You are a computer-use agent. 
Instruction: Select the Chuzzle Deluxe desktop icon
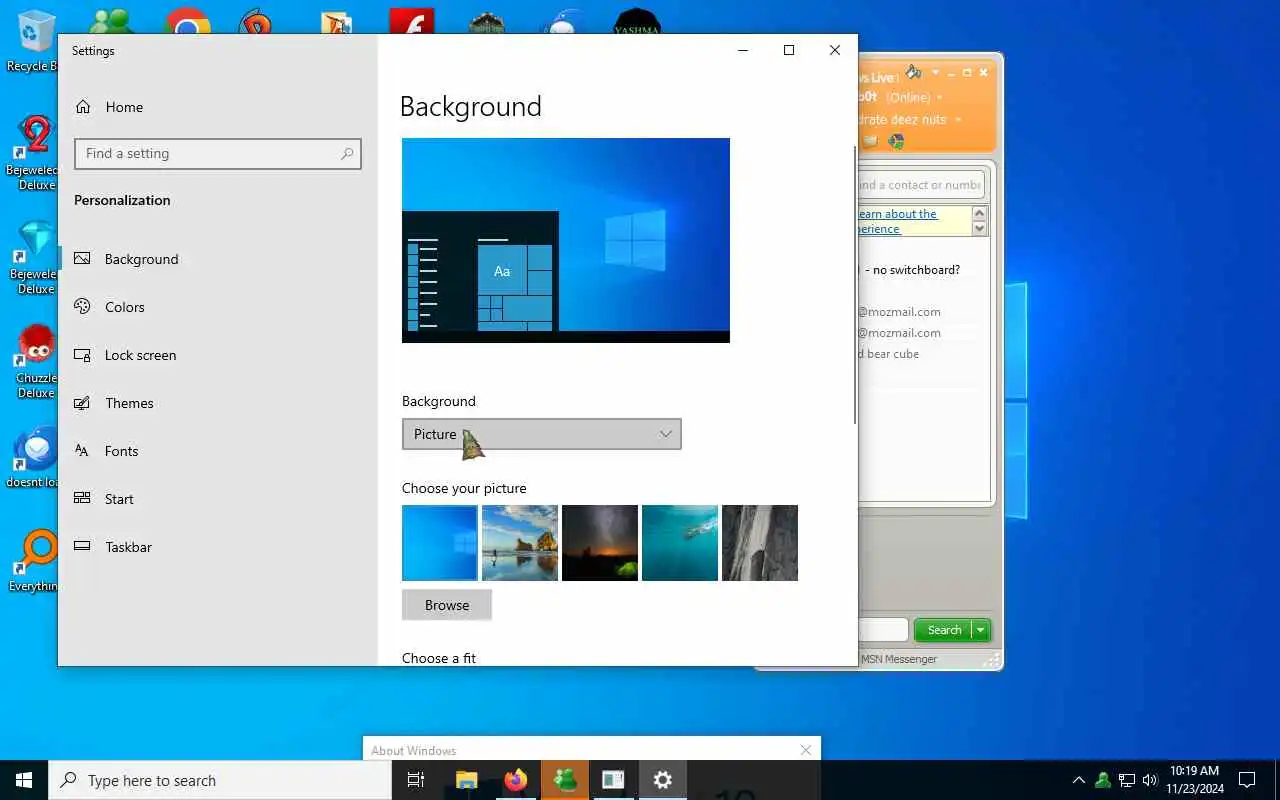click(x=34, y=362)
